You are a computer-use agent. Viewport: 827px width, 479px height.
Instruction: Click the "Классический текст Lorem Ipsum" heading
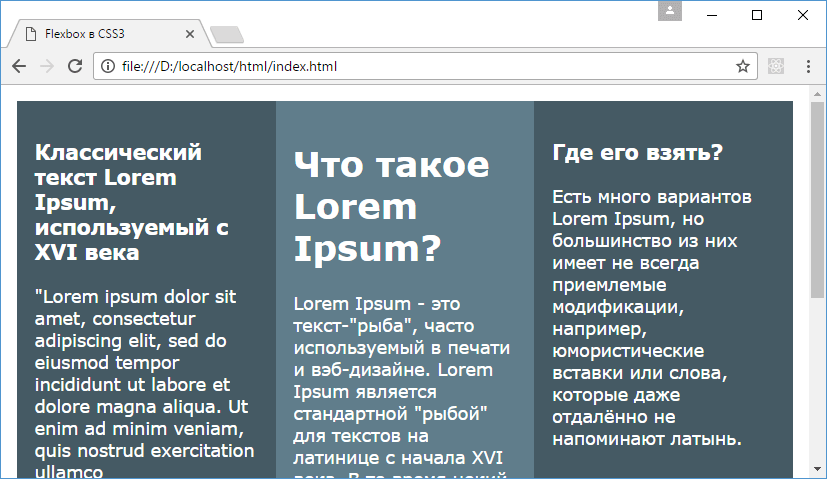pos(132,203)
